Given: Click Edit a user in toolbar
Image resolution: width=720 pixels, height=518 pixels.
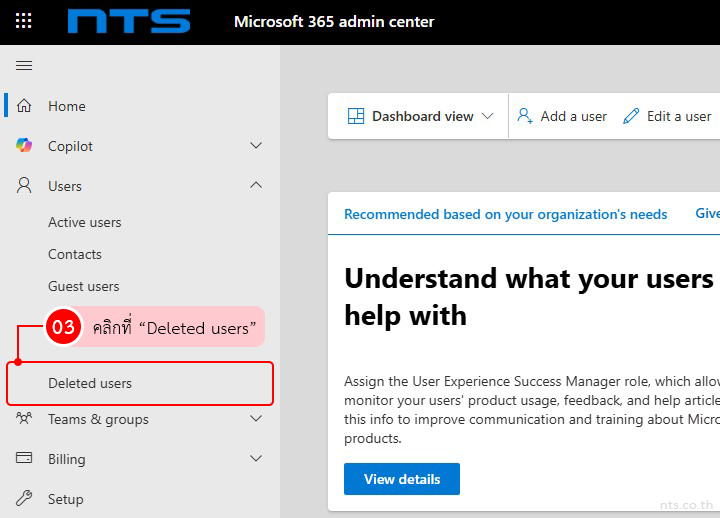Looking at the screenshot, I should [x=667, y=116].
